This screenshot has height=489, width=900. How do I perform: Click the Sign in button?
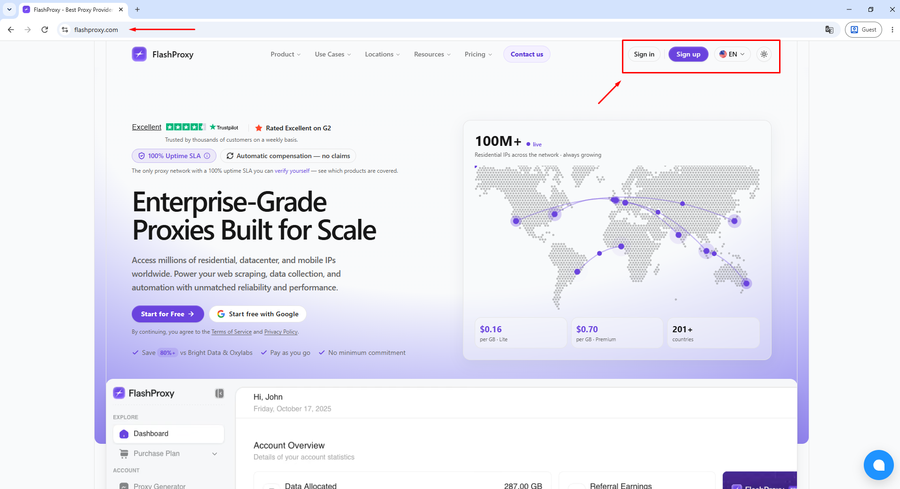[x=644, y=55]
